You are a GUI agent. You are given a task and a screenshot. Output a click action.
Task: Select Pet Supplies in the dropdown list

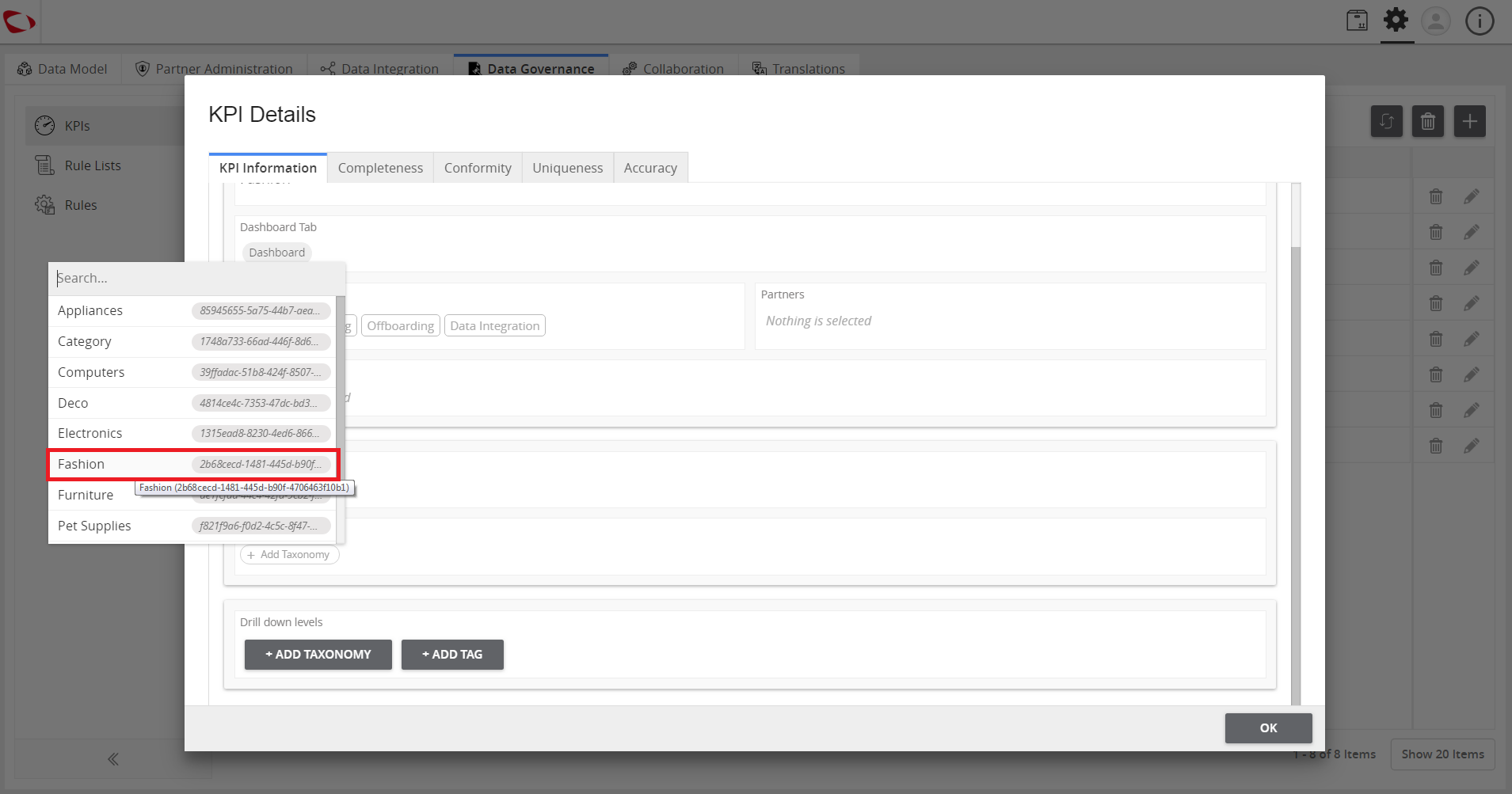click(x=192, y=526)
